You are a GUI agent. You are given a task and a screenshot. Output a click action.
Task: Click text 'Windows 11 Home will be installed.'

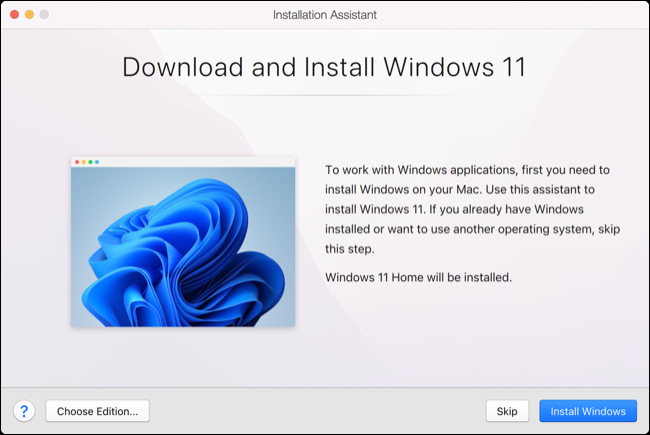pos(418,277)
